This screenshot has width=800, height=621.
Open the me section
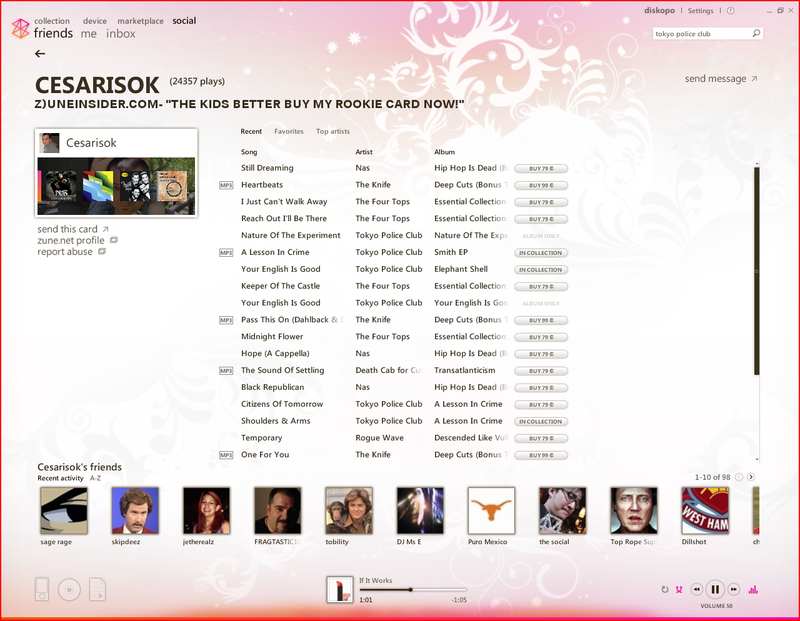pyautogui.click(x=89, y=34)
